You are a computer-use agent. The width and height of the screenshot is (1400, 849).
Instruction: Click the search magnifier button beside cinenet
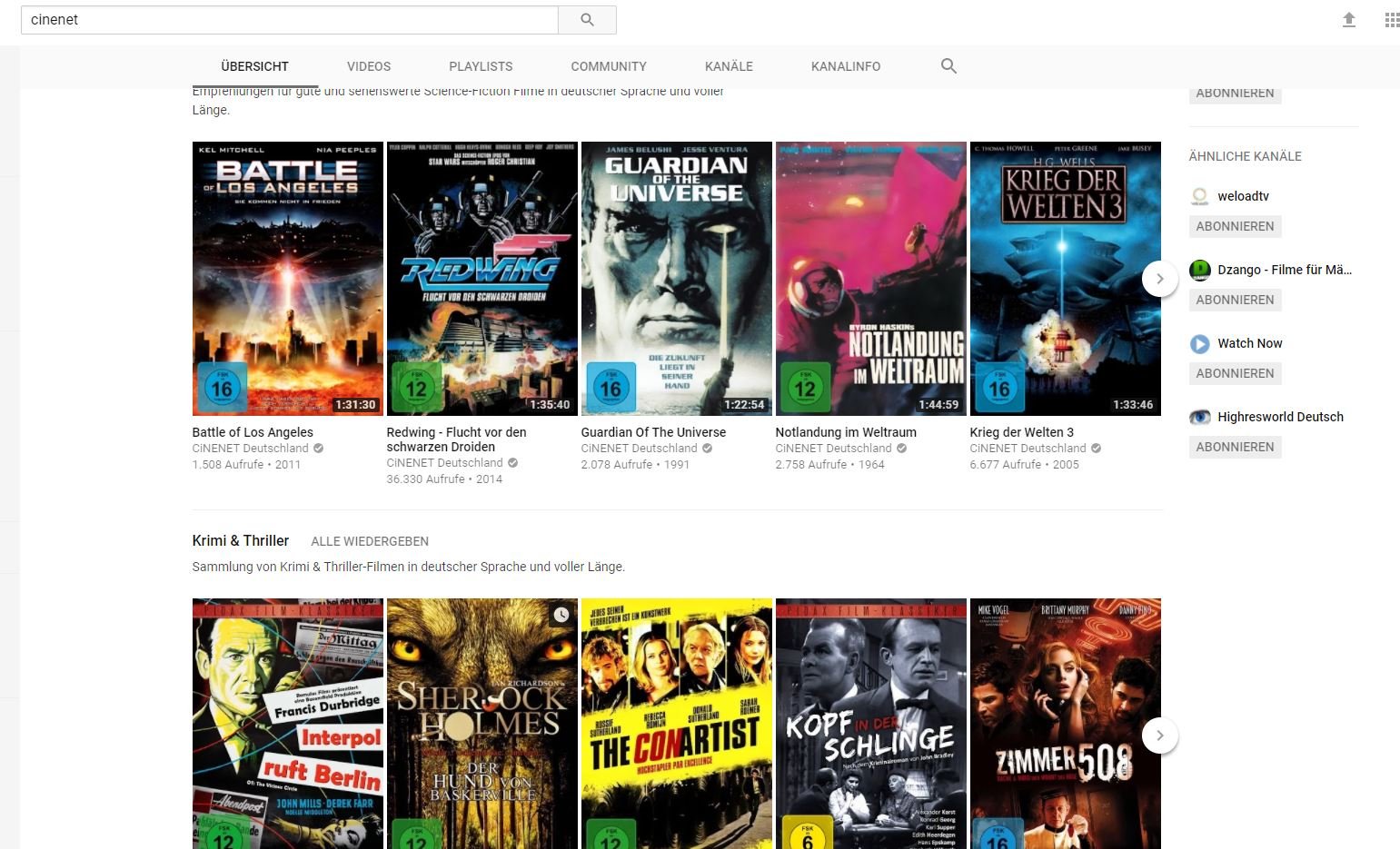pyautogui.click(x=587, y=20)
